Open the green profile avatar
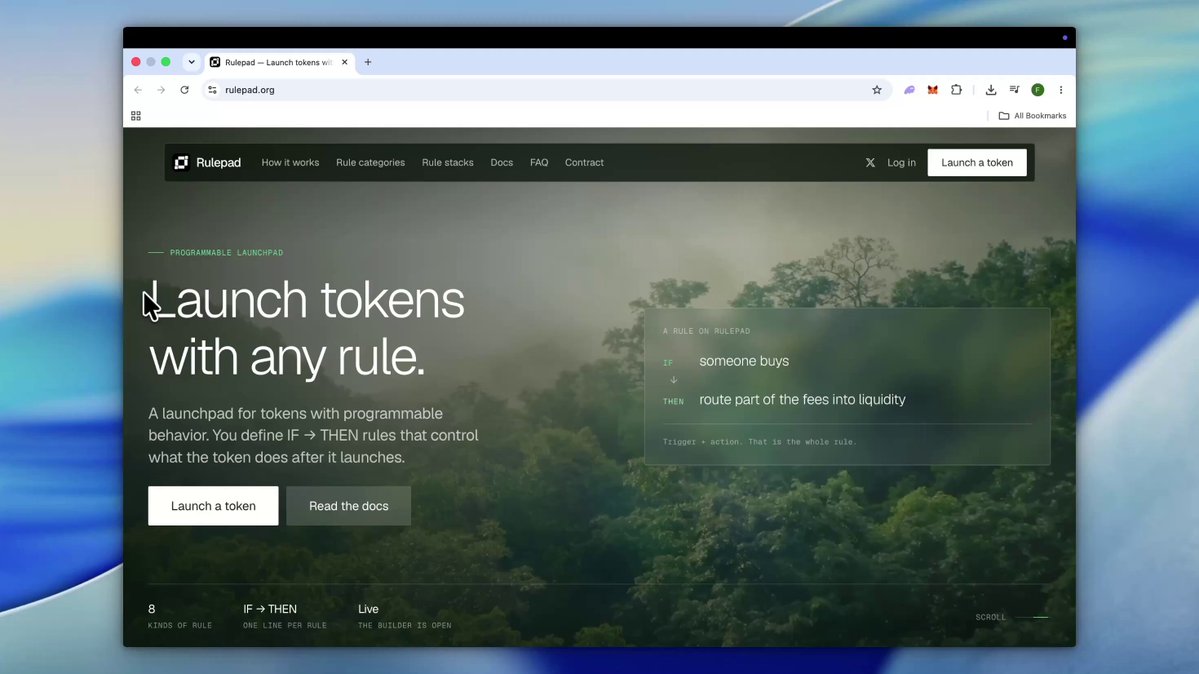Viewport: 1199px width, 674px height. click(x=1038, y=90)
